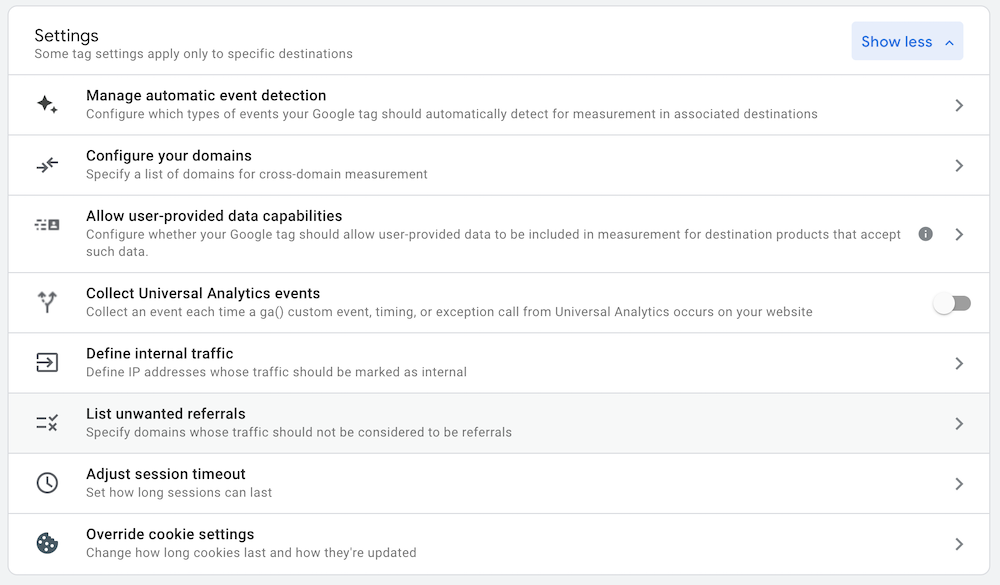1000x585 pixels.
Task: Click the Settings heading
Action: [x=66, y=35]
